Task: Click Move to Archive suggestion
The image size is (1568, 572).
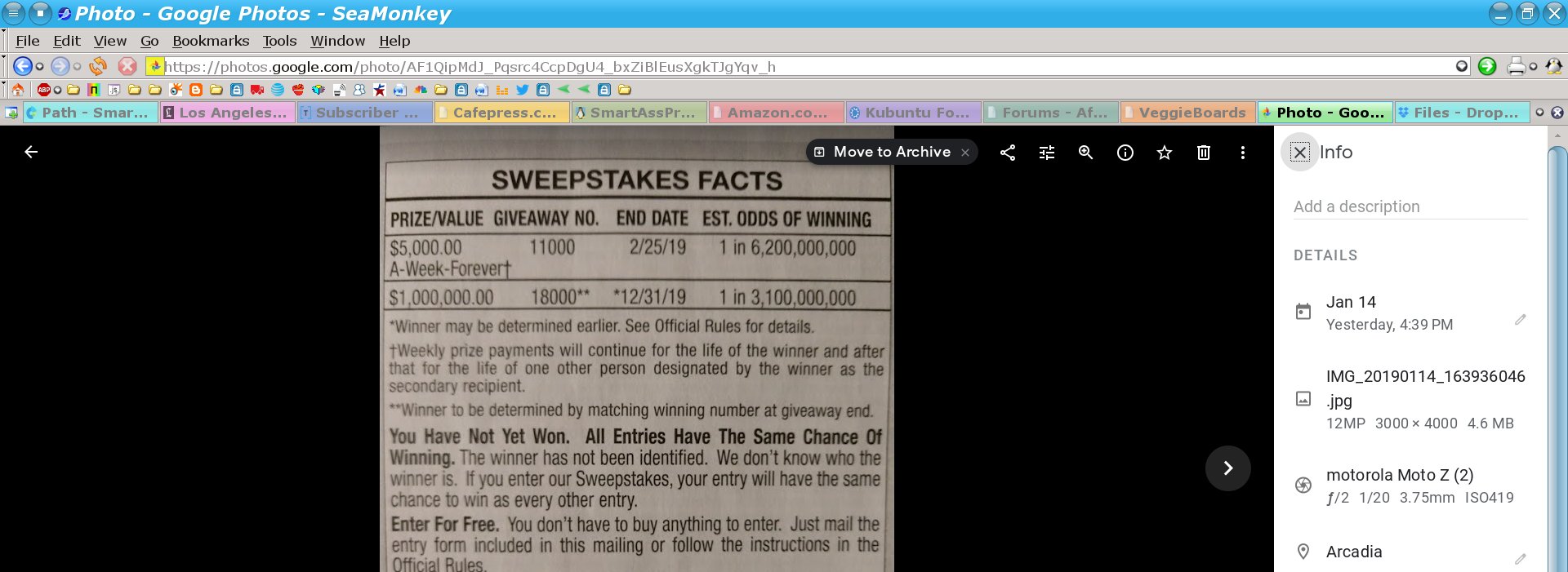Action: tap(892, 152)
